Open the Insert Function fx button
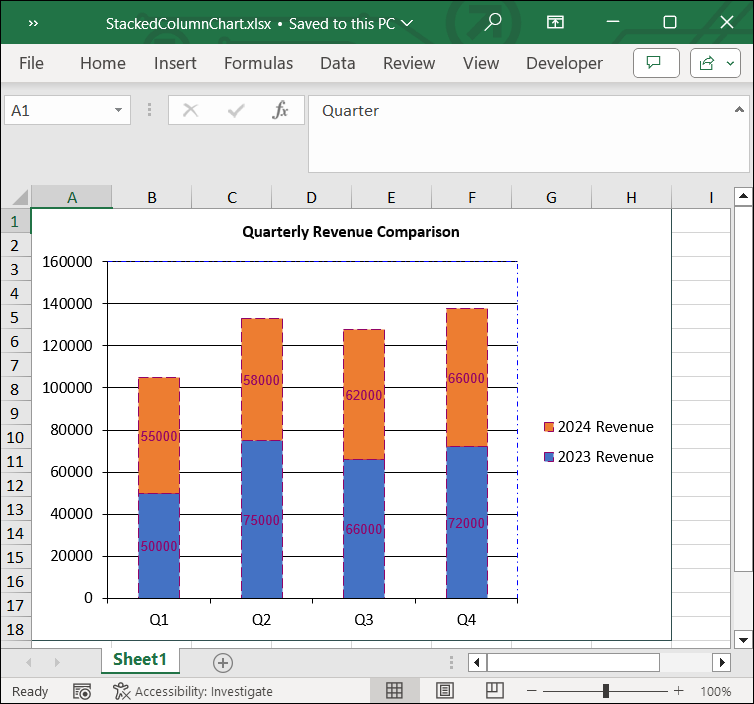Image resolution: width=754 pixels, height=704 pixels. click(280, 110)
